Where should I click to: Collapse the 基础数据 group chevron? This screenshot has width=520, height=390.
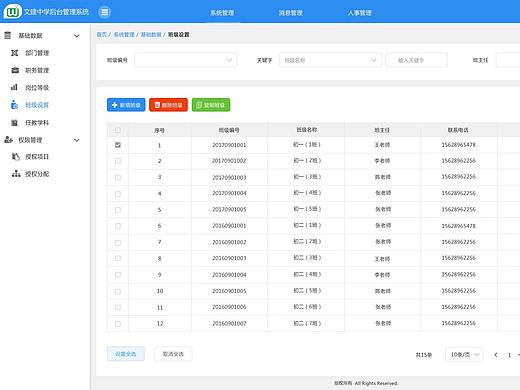tap(77, 36)
